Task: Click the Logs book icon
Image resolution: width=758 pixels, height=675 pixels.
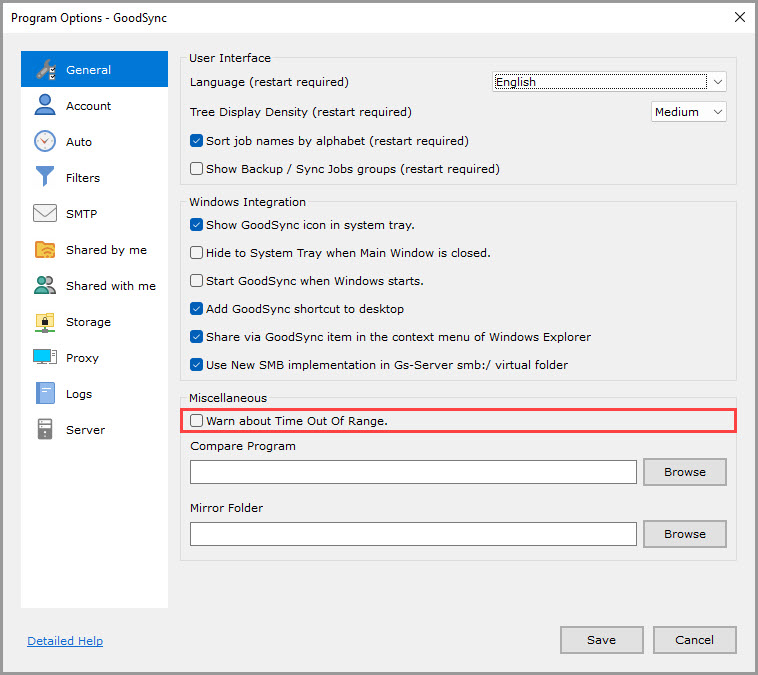Action: [x=45, y=393]
